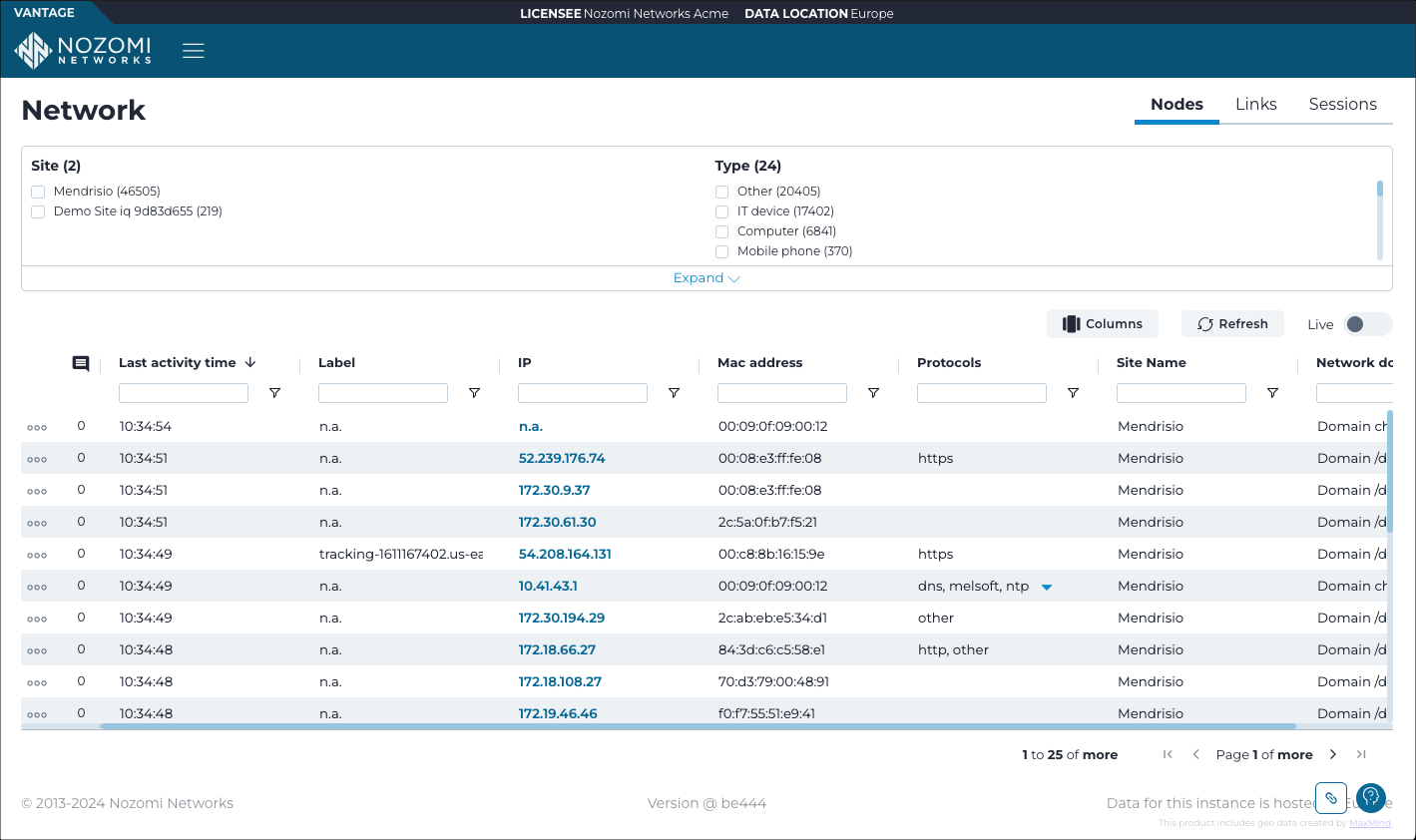Click the table horizontal scrollbar

(x=699, y=726)
